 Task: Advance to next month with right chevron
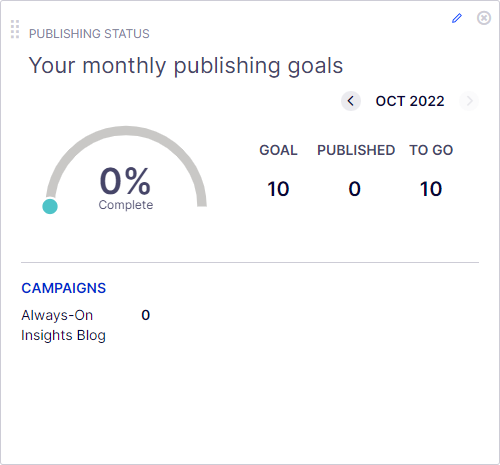[x=469, y=101]
